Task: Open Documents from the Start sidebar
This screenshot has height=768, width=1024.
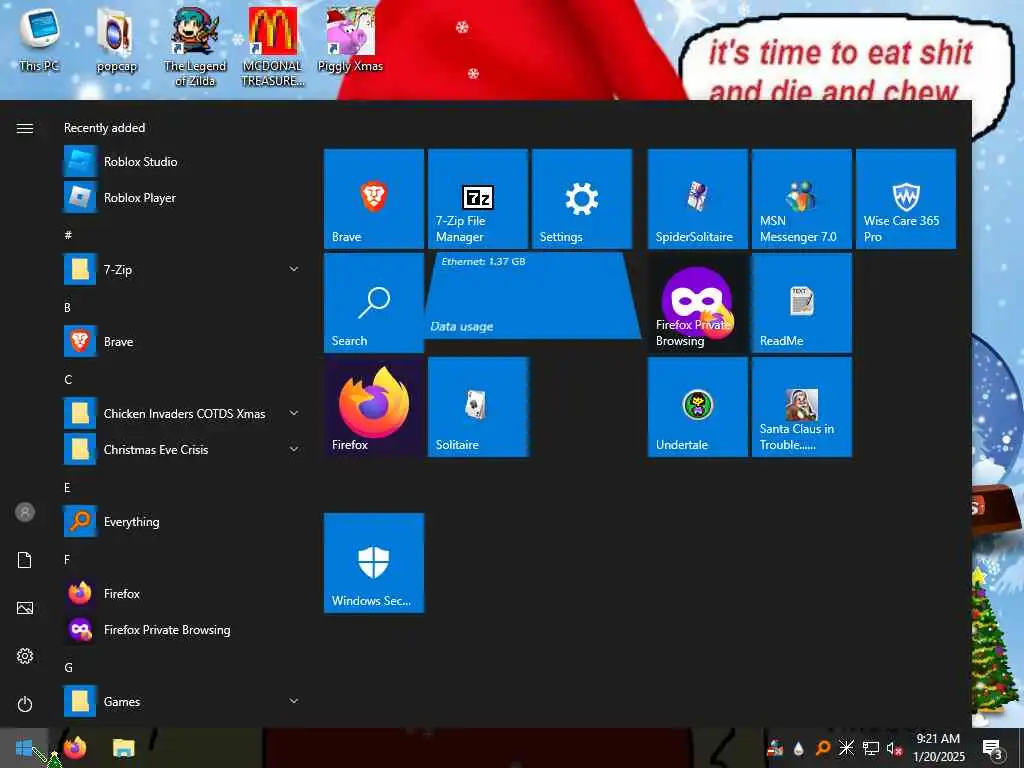Action: point(25,560)
